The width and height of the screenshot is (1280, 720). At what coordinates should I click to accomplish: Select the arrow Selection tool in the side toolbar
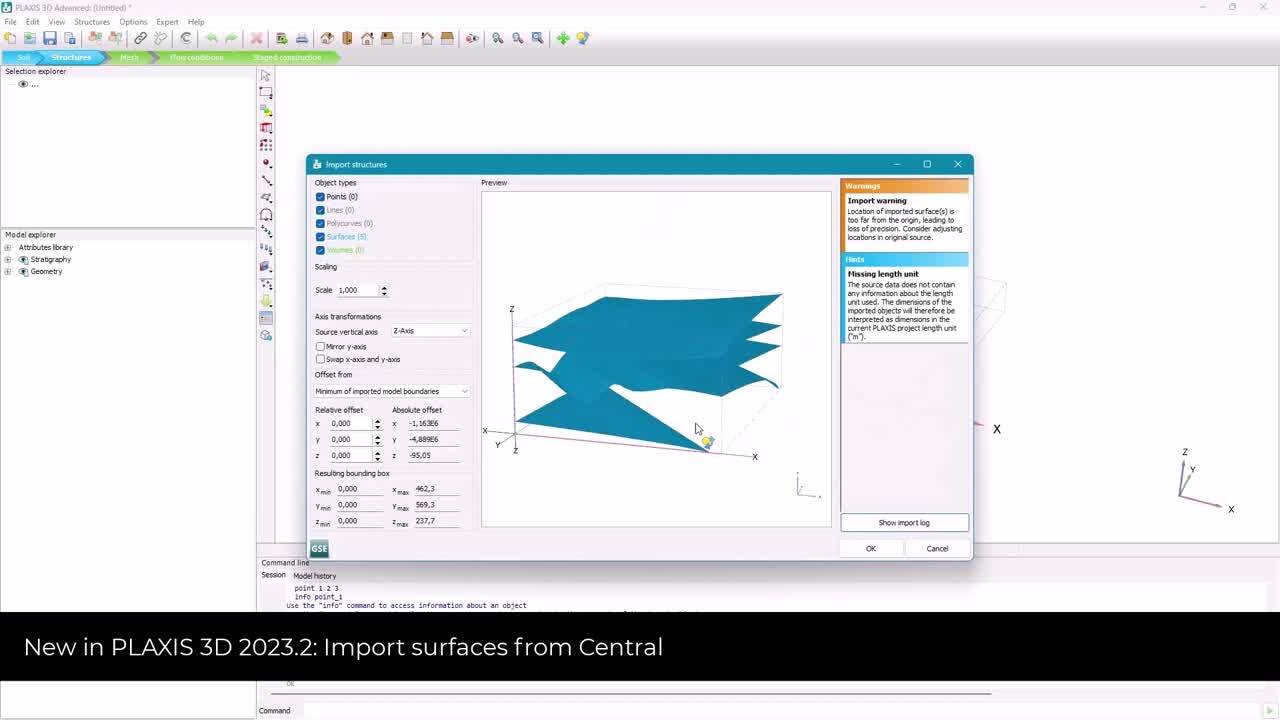266,75
